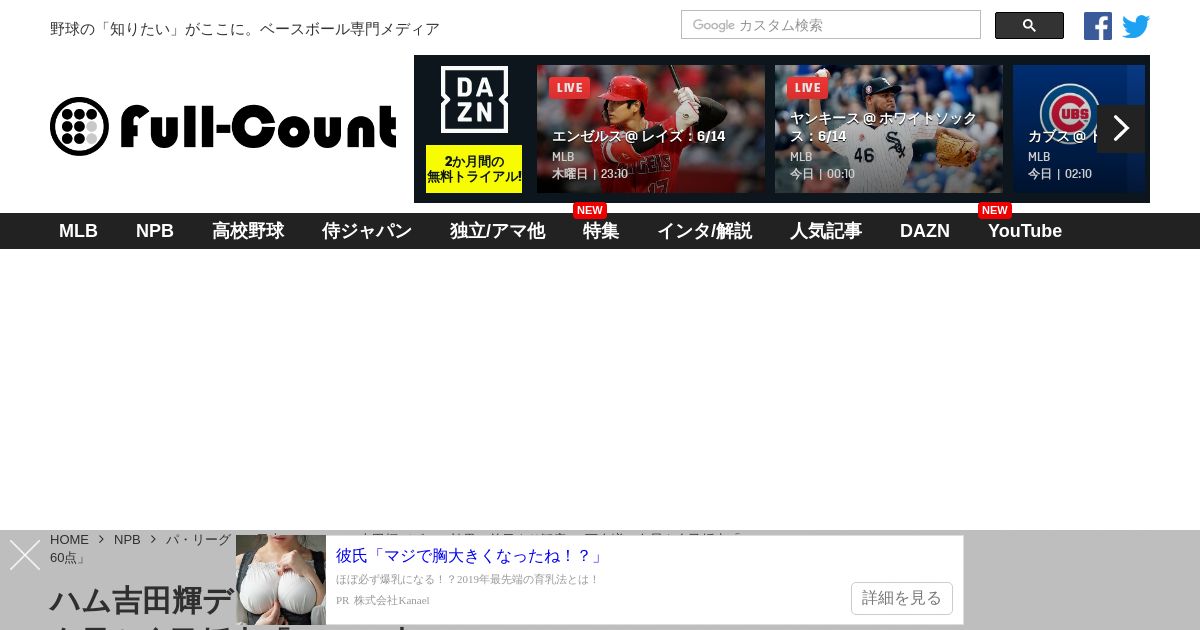Open the 高校野球 menu
The height and width of the screenshot is (630, 1200).
248,231
